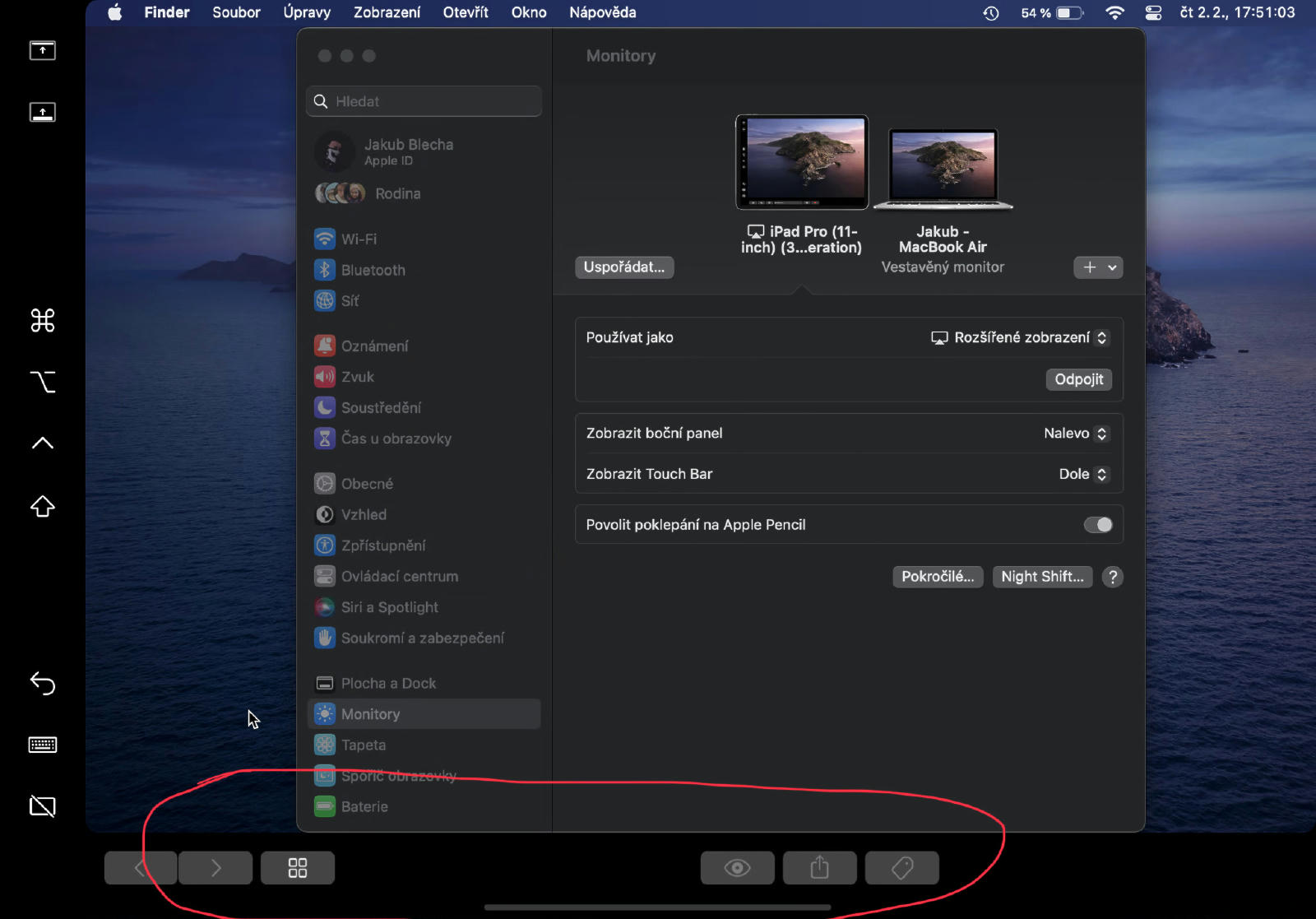Screen dimensions: 1316x919
Task: Tap the Share button in the Touch Bar
Action: (x=820, y=868)
